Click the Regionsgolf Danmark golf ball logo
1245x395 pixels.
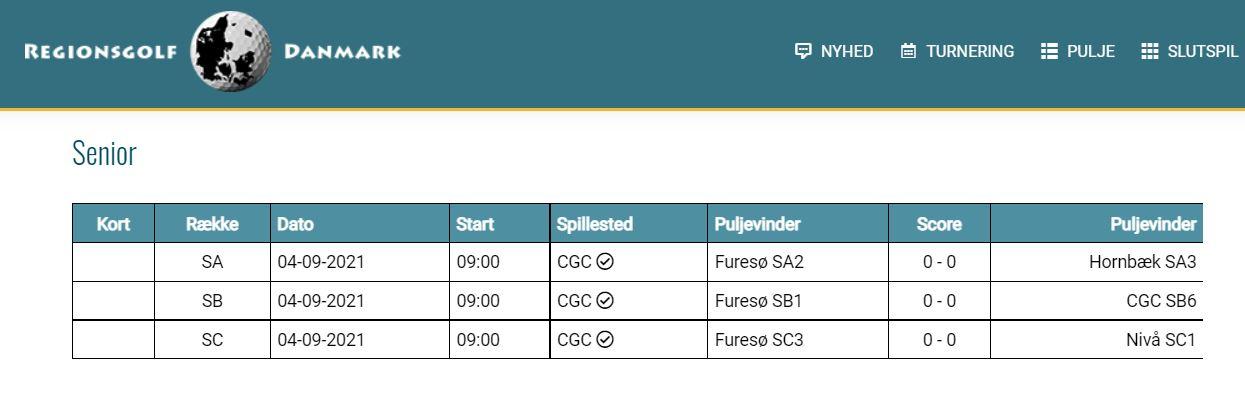click(231, 51)
